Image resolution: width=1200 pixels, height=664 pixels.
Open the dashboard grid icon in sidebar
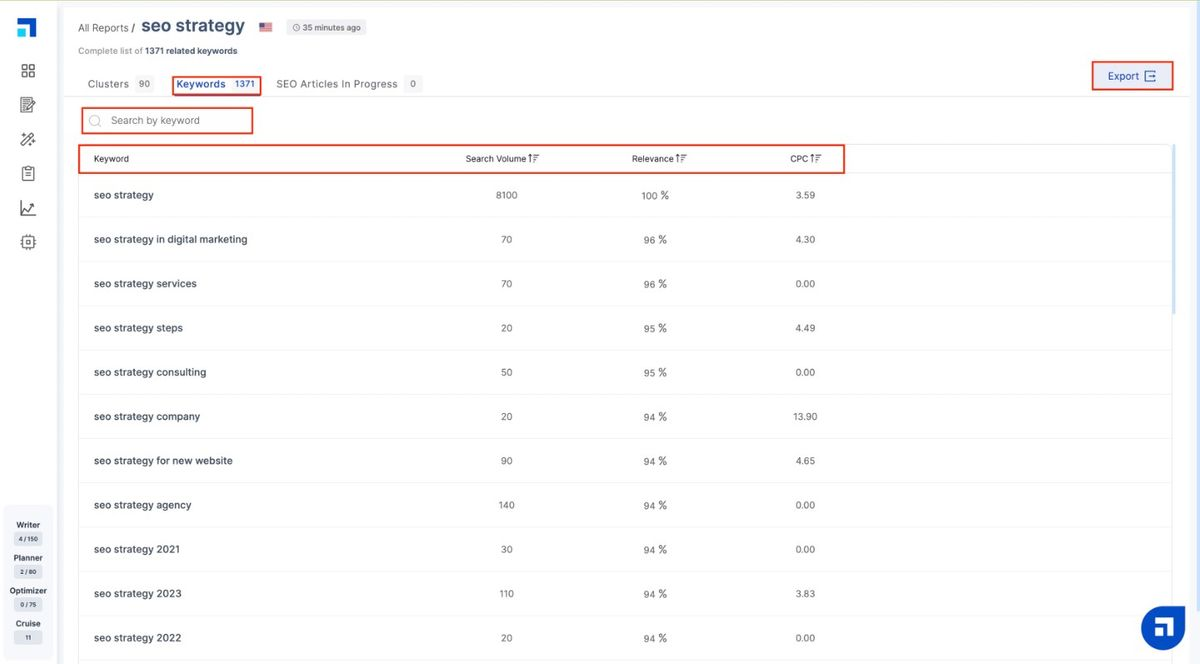28,71
